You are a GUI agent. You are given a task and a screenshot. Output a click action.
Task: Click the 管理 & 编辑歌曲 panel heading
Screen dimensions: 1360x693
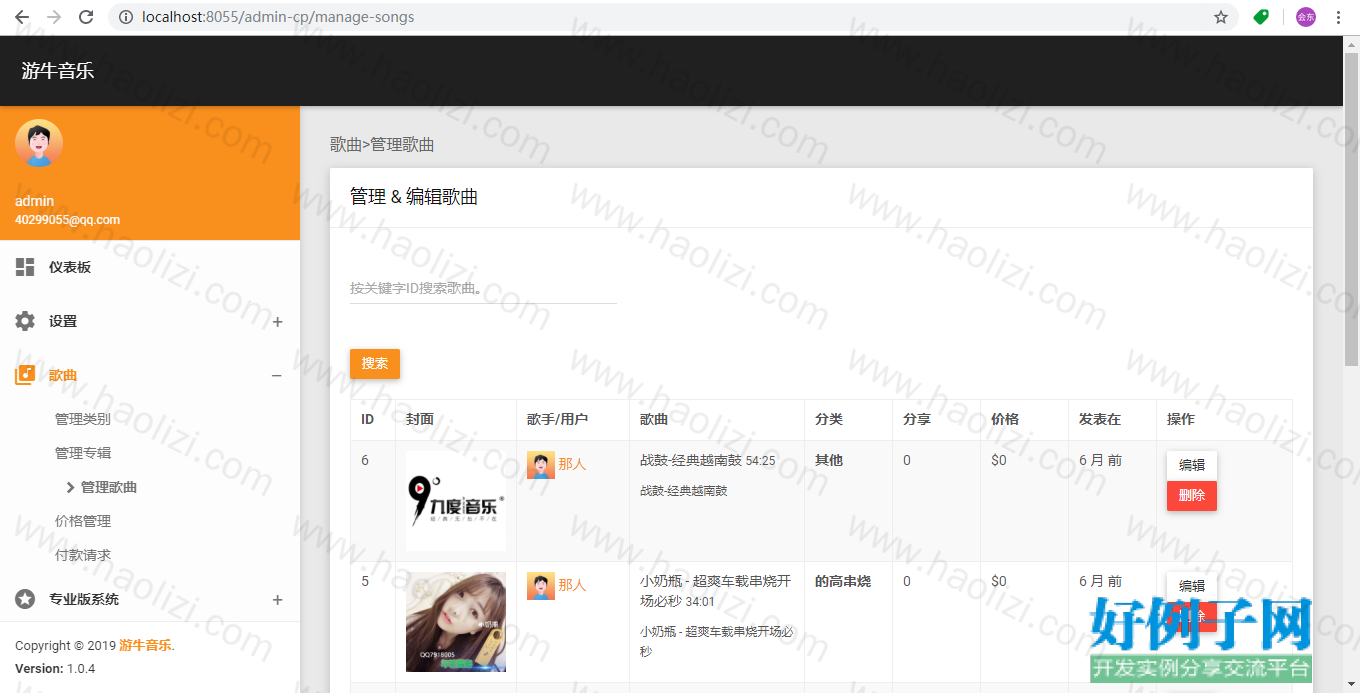(414, 197)
